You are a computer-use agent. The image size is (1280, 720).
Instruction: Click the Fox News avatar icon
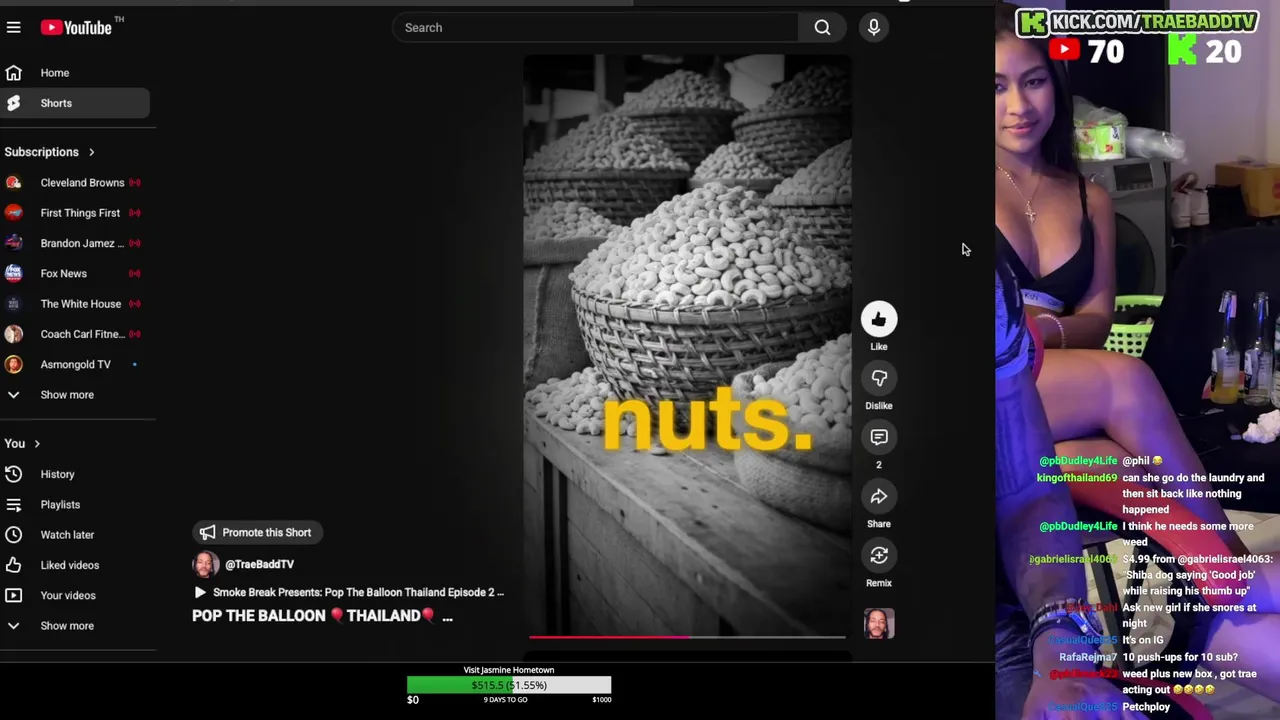click(13, 274)
